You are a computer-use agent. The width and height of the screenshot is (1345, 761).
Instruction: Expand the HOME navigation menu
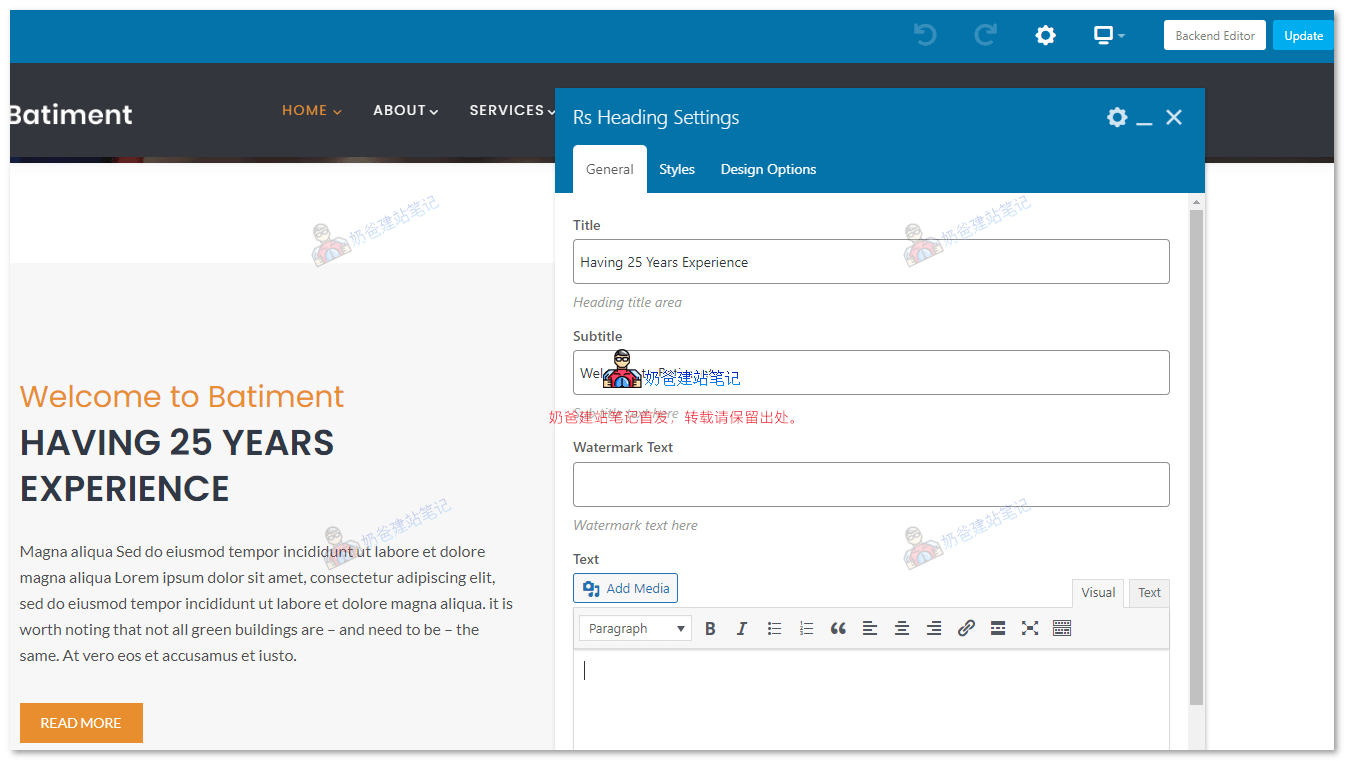click(x=311, y=111)
